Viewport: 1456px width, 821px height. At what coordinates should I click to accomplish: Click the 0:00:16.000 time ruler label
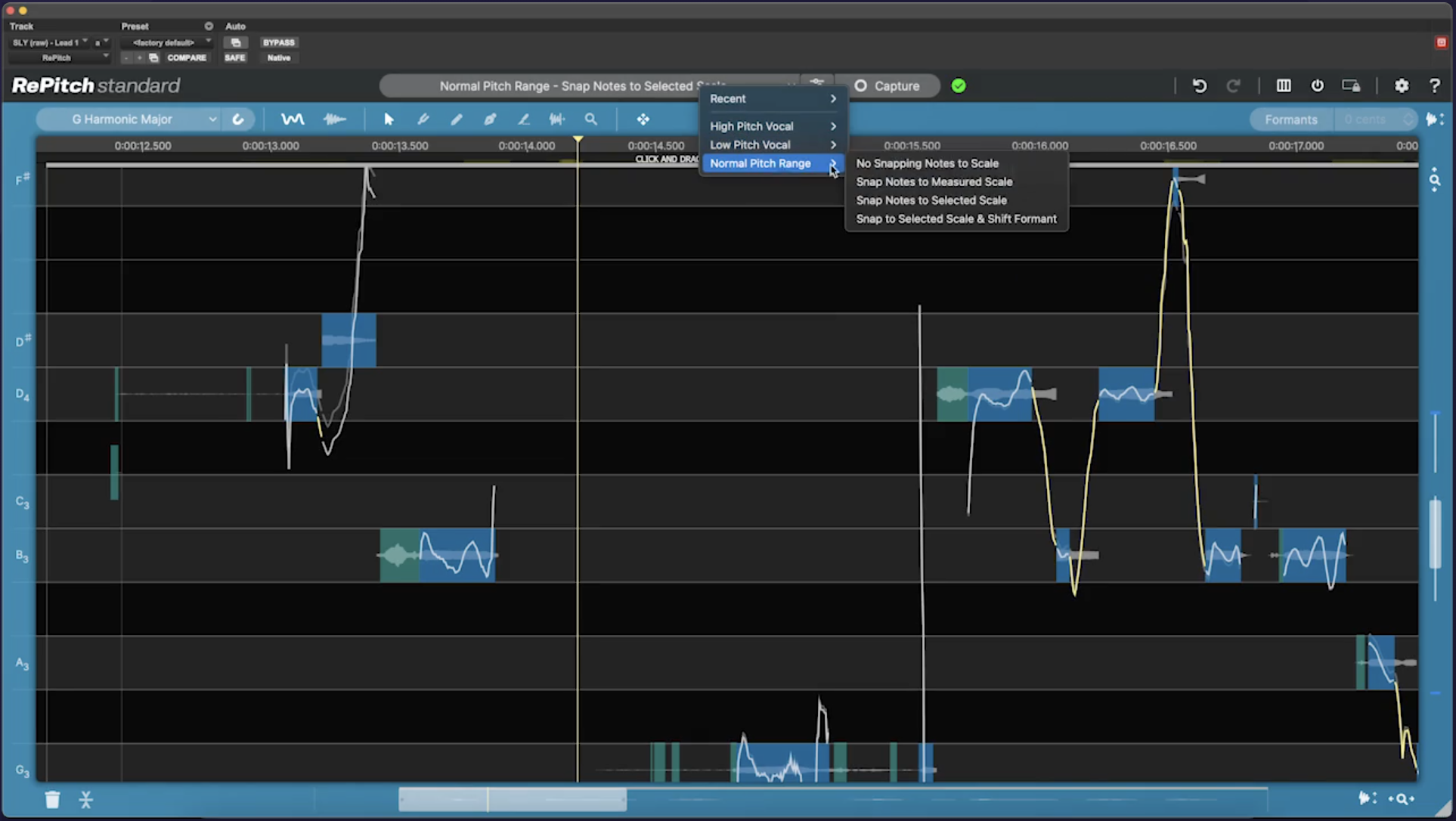pyautogui.click(x=1039, y=146)
